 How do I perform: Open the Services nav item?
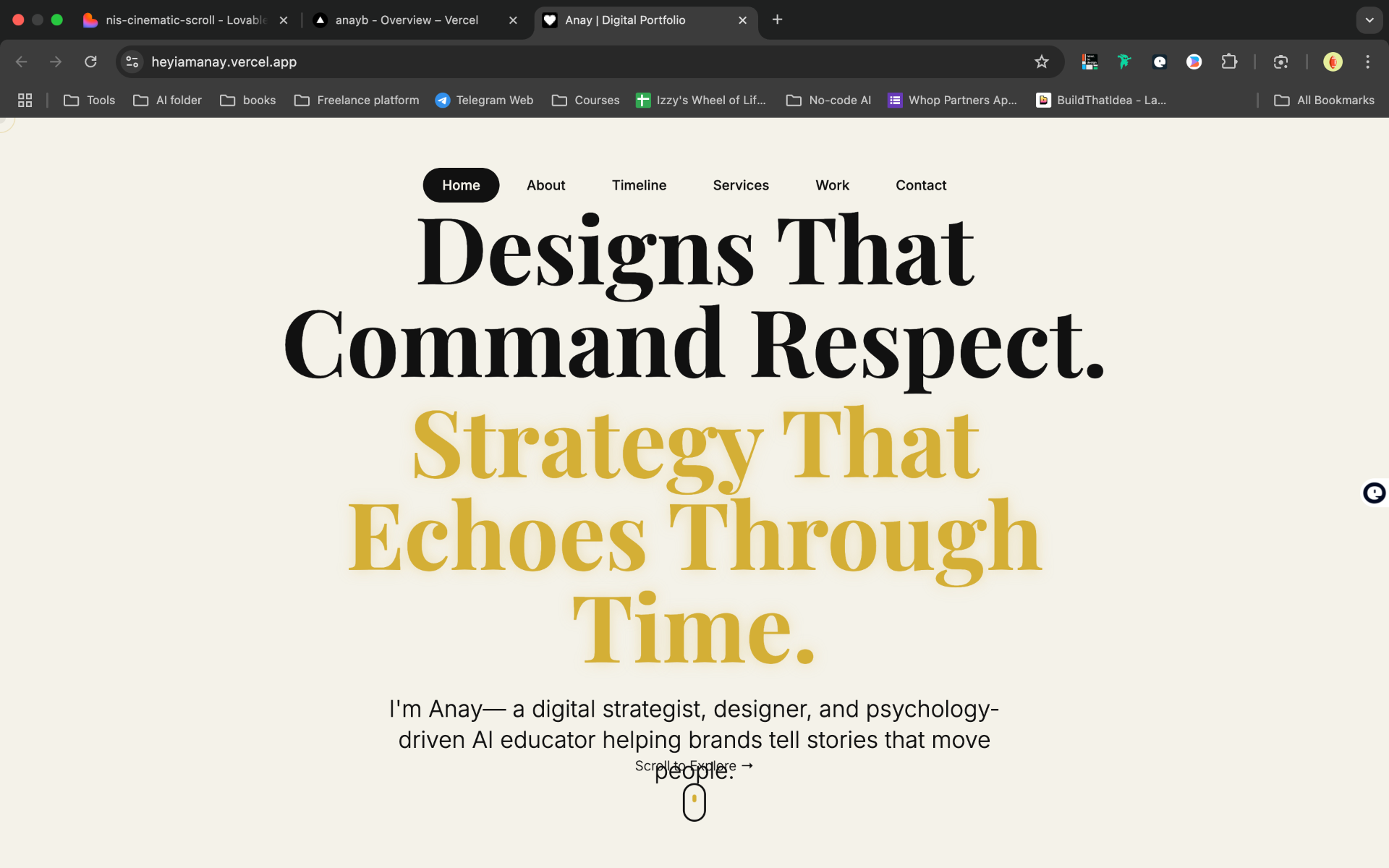coord(740,185)
